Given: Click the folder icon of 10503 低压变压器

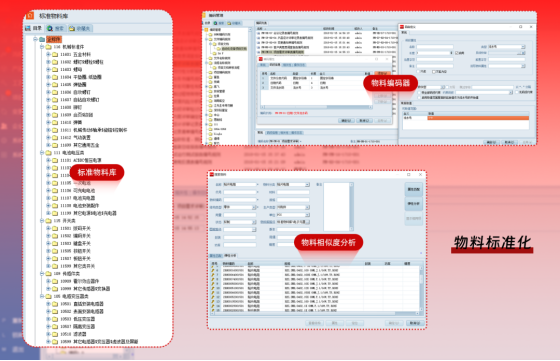Looking at the screenshot, I should (x=55, y=319).
